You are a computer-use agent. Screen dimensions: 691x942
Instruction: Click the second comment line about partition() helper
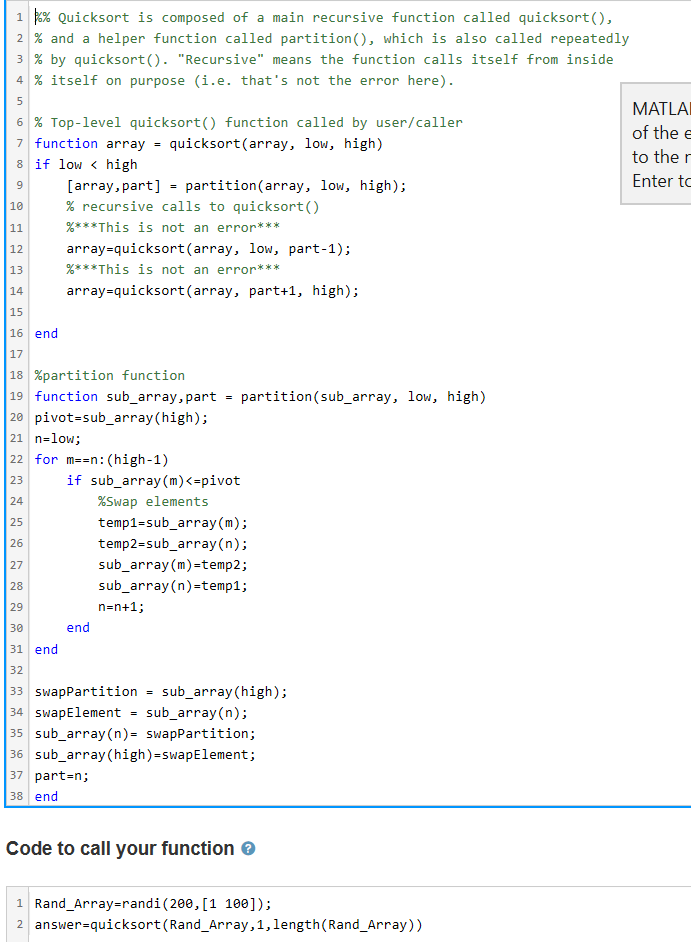(332, 38)
